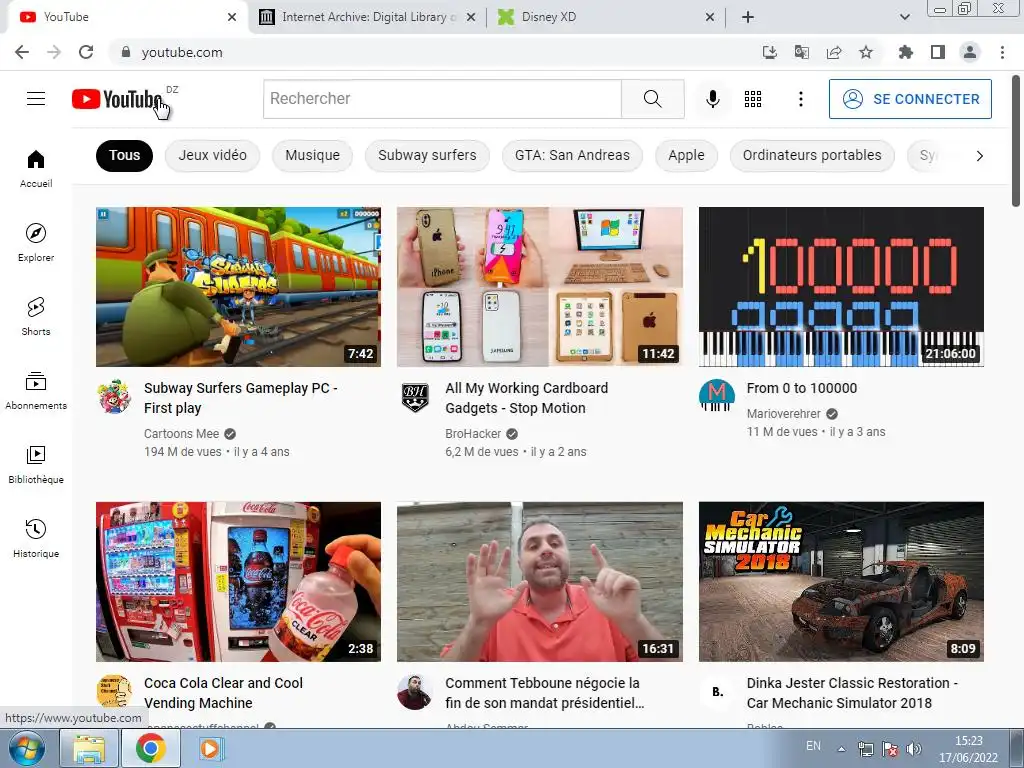Select the Jeux vidéo filter chip

[x=213, y=155]
